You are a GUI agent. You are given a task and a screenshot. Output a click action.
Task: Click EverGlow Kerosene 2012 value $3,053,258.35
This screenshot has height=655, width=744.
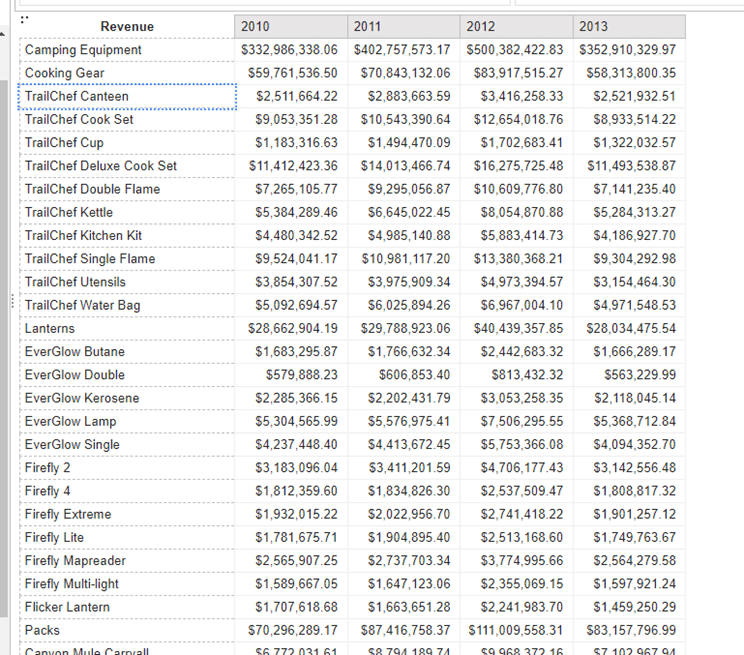pos(522,398)
